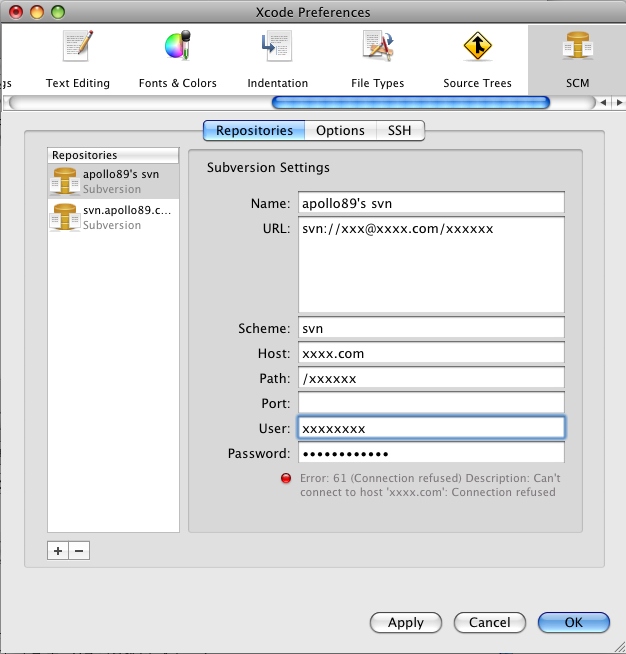The image size is (626, 654).
Task: Switch to the SSH tab
Action: tap(400, 130)
